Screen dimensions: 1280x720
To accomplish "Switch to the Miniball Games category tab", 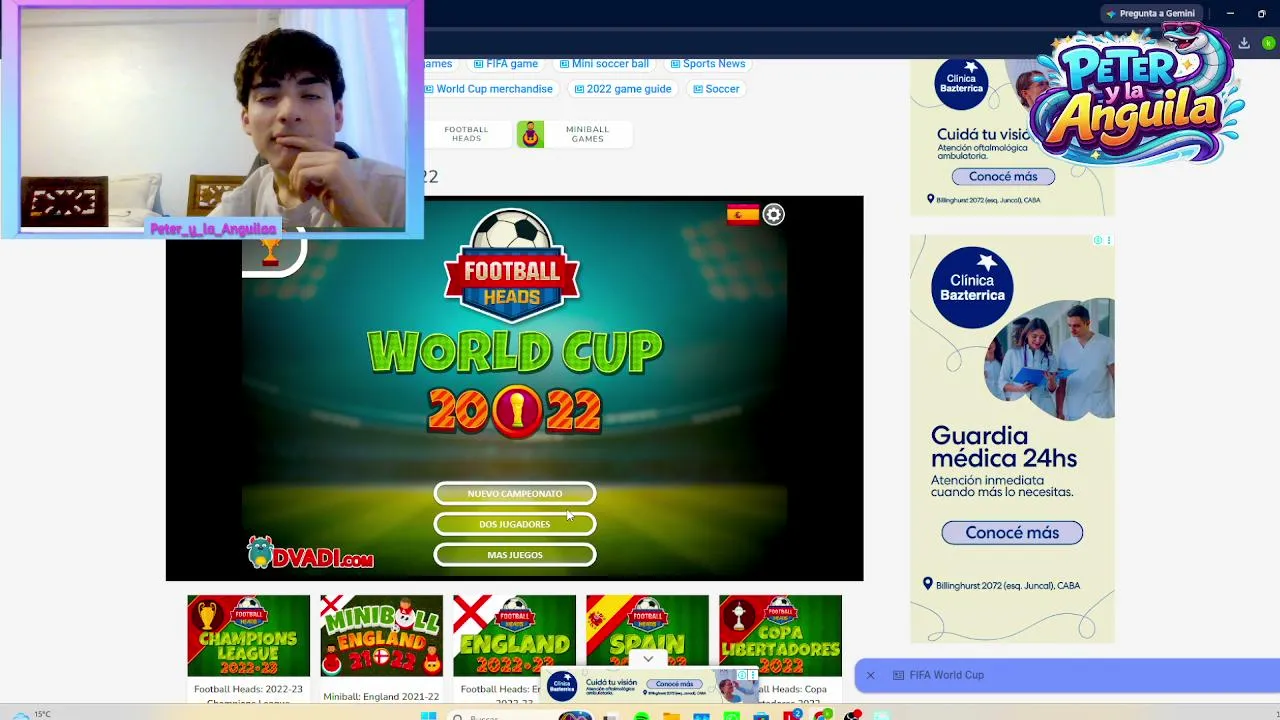I will tap(575, 134).
